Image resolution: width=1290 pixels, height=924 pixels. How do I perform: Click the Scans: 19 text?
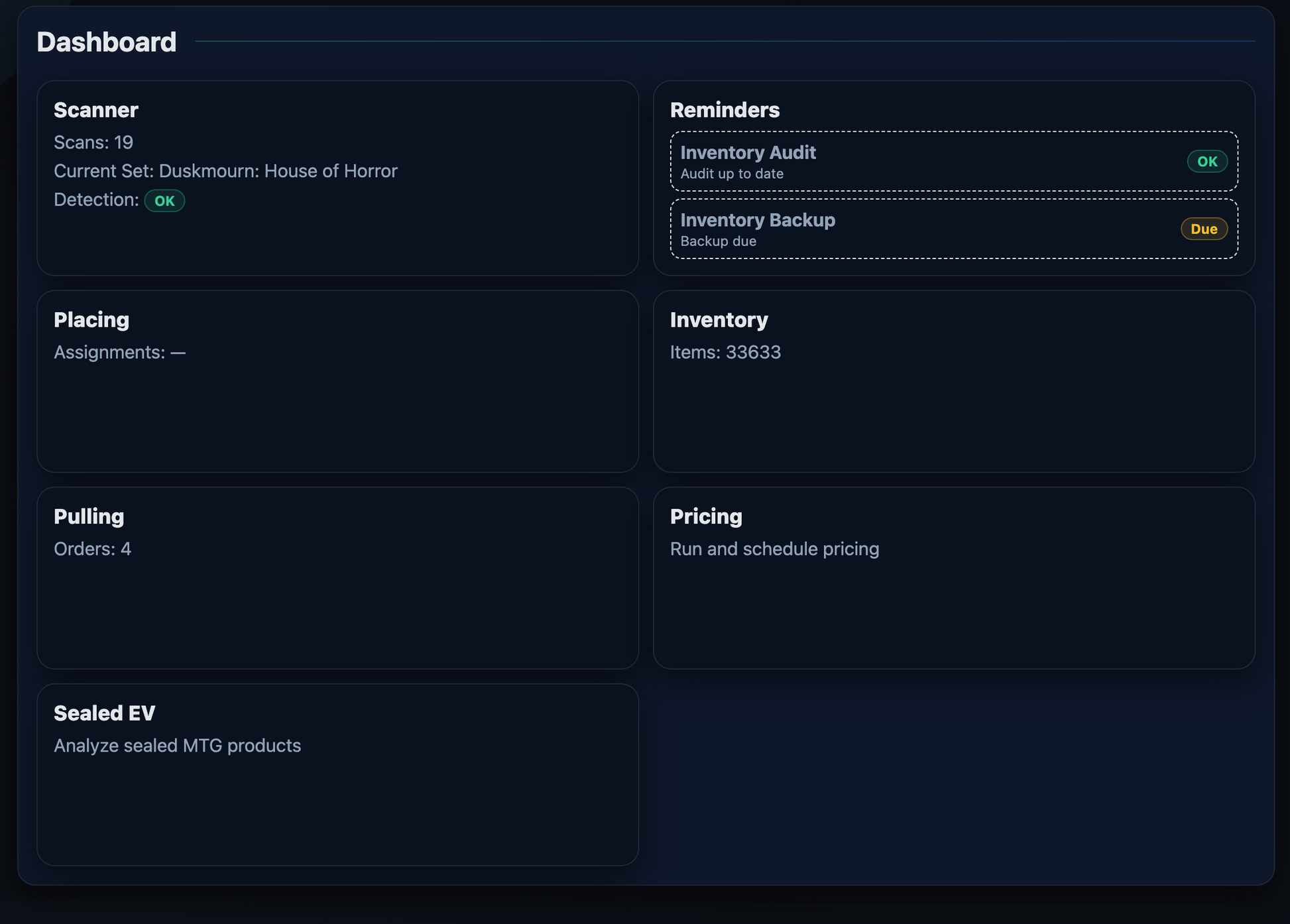[x=93, y=143]
